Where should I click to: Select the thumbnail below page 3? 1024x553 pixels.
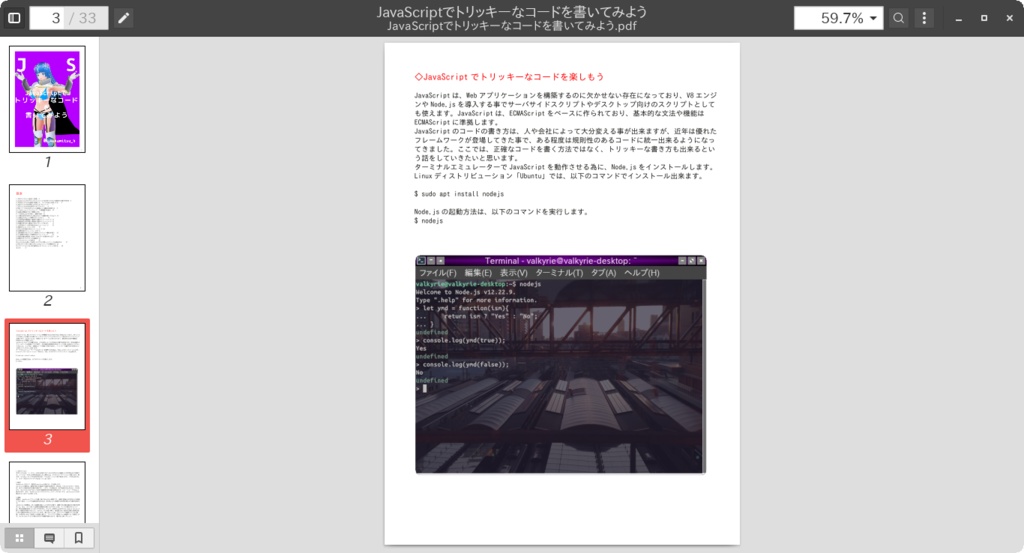(x=47, y=492)
